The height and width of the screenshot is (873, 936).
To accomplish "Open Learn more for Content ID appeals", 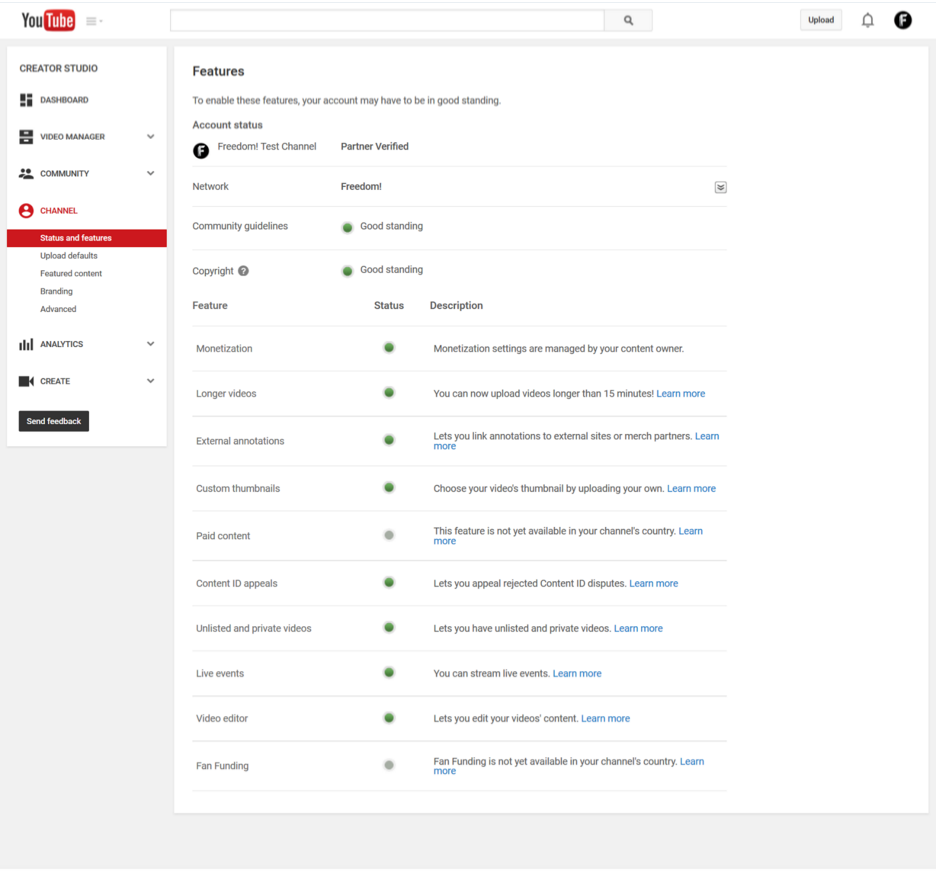I will 654,584.
